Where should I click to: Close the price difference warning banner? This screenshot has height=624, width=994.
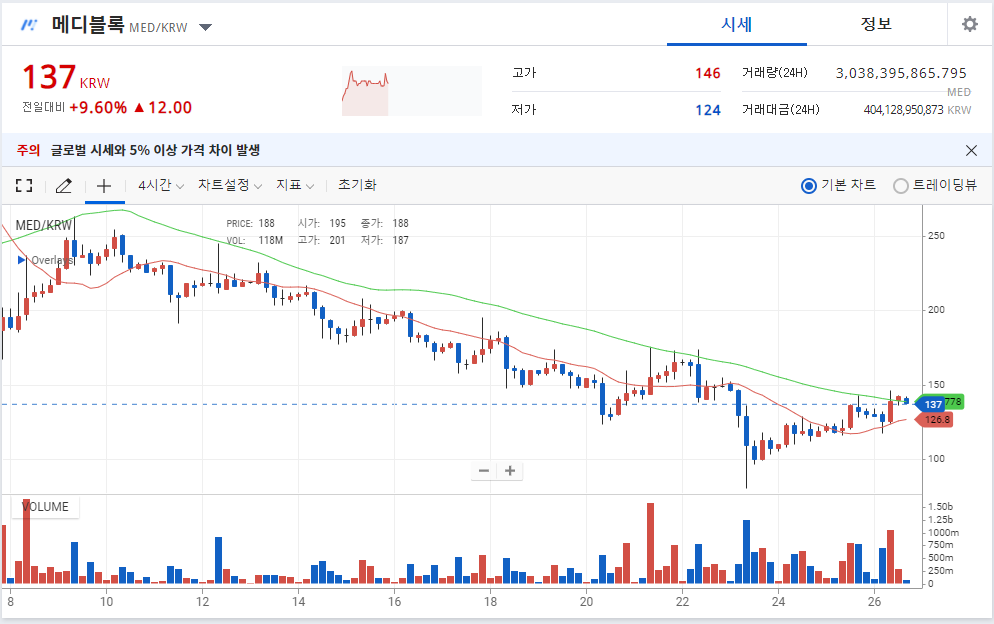point(971,150)
